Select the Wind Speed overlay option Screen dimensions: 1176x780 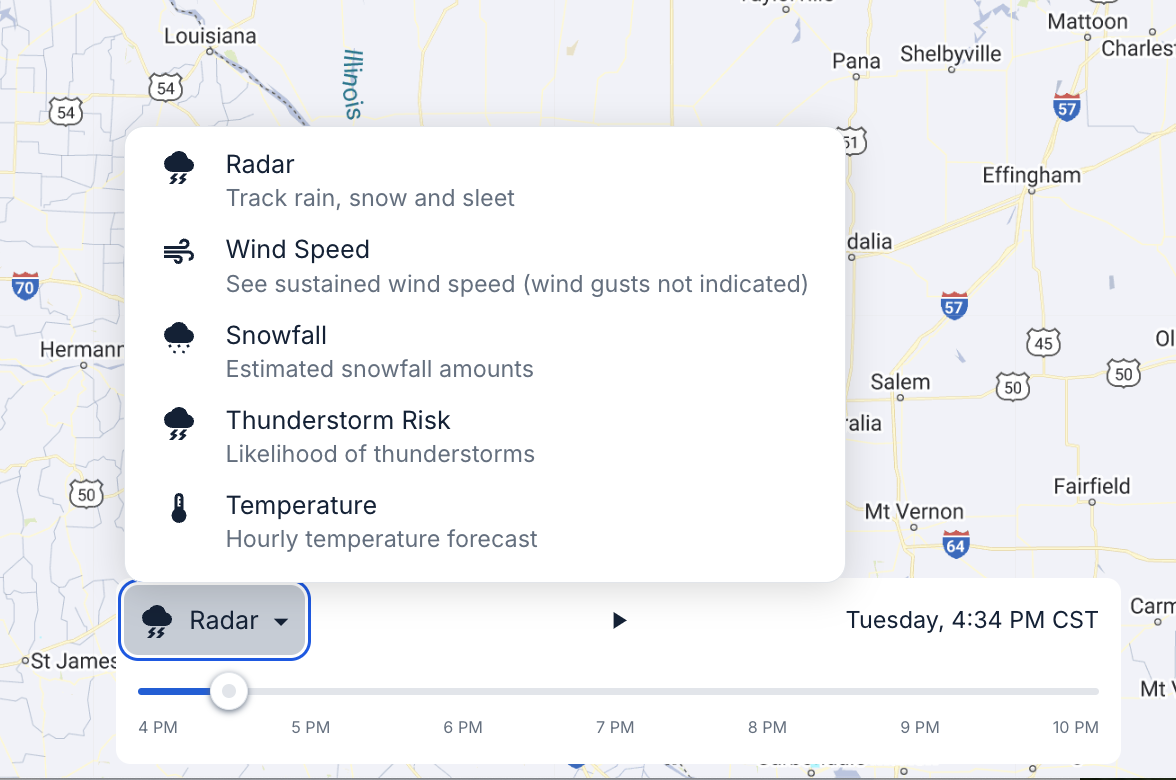[298, 249]
